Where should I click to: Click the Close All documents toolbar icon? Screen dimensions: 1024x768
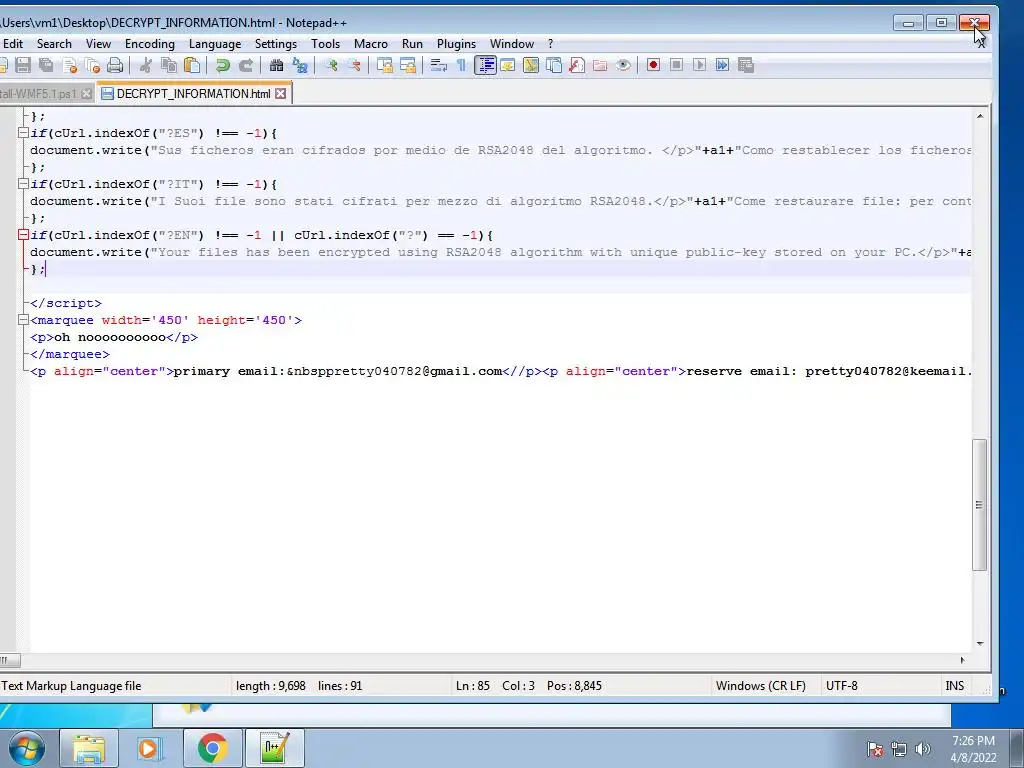pyautogui.click(x=92, y=65)
